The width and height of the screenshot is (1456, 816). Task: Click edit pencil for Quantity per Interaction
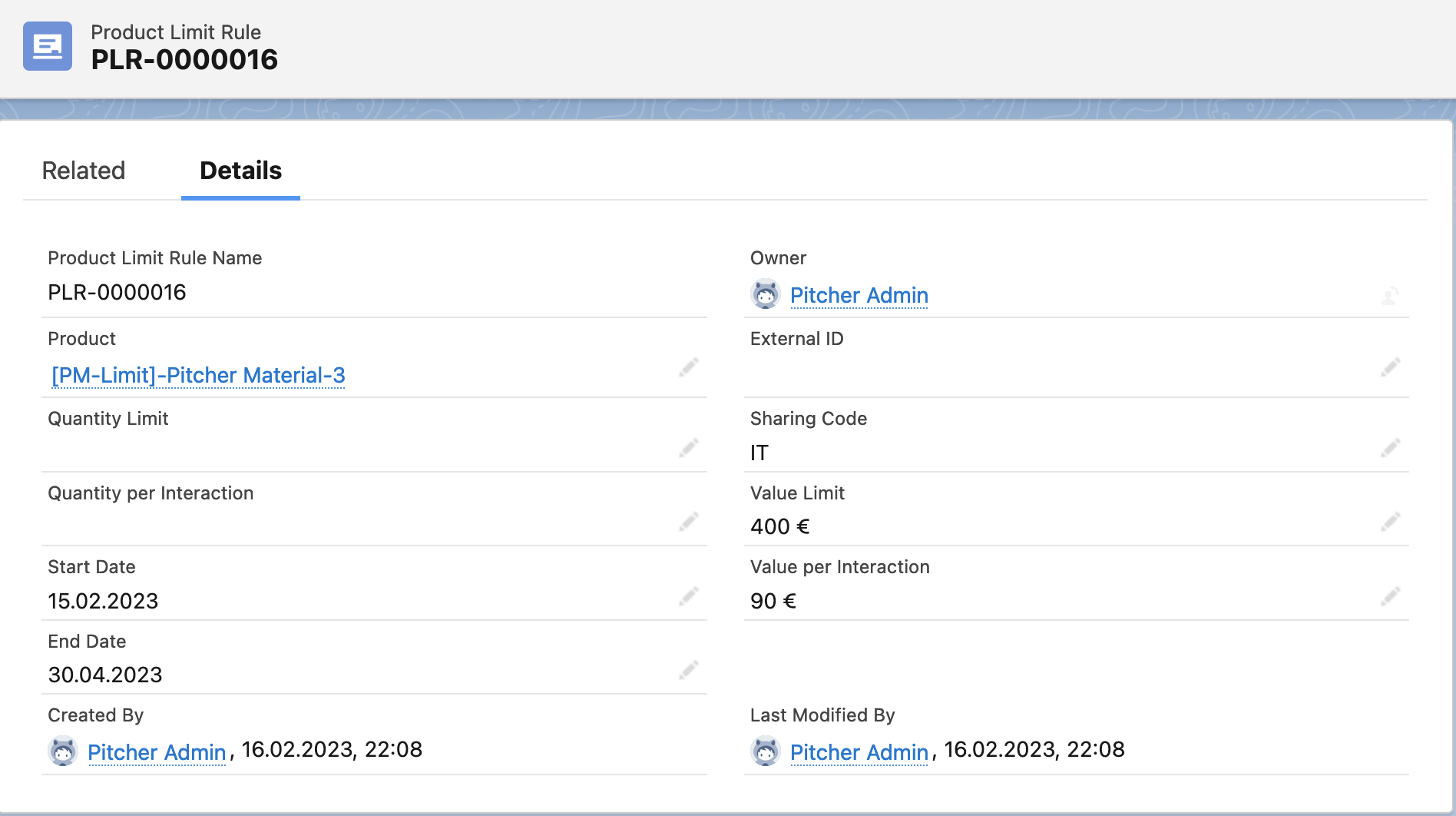[689, 522]
